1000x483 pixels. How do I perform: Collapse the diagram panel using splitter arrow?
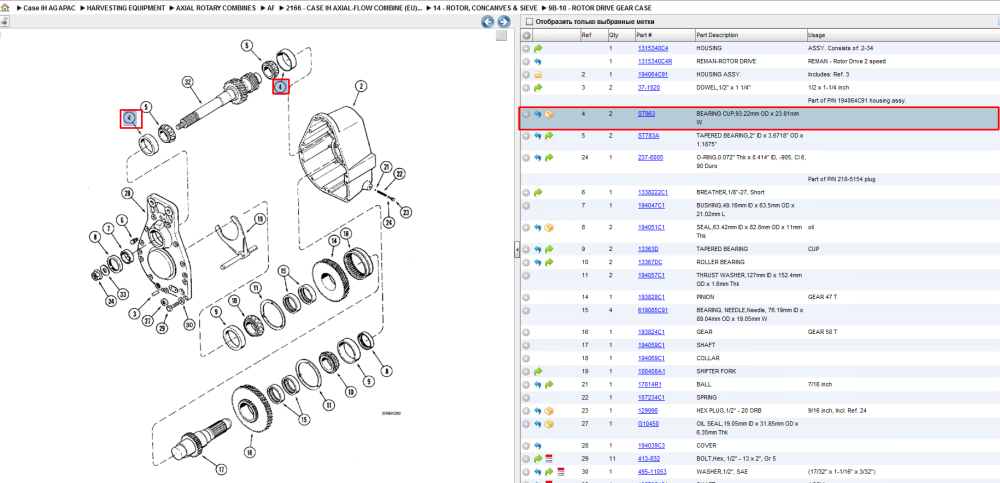pos(517,251)
